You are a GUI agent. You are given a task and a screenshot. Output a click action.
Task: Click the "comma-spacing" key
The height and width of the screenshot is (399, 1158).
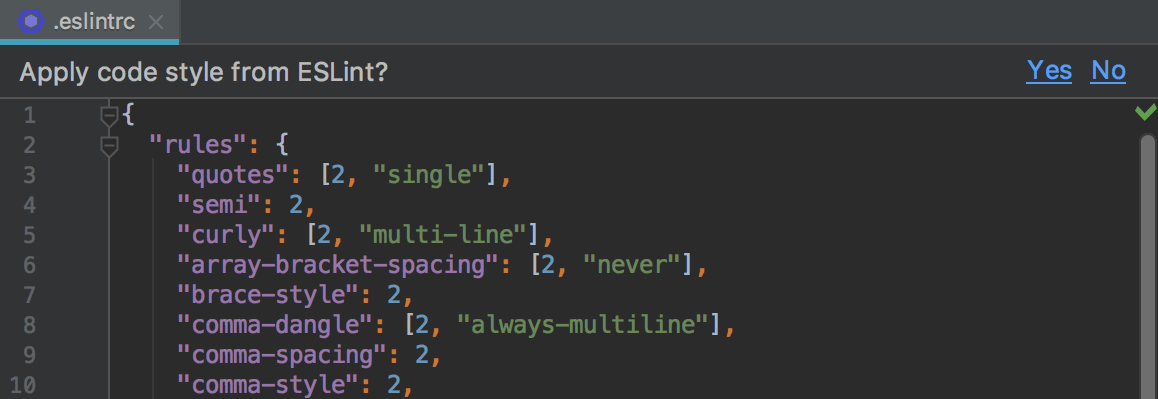282,355
